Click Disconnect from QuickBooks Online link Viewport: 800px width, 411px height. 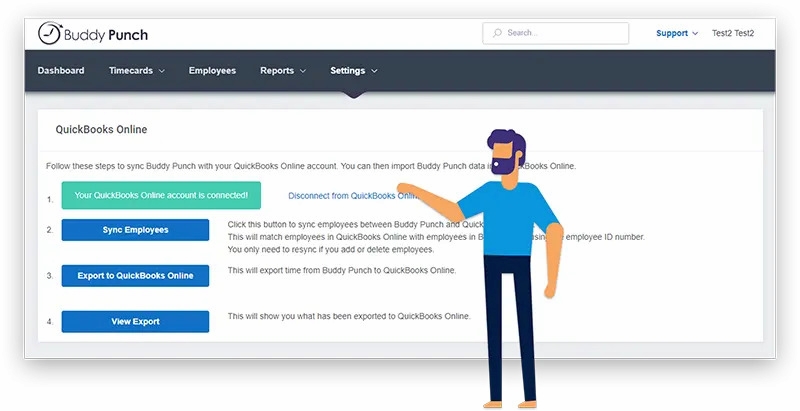(x=353, y=196)
